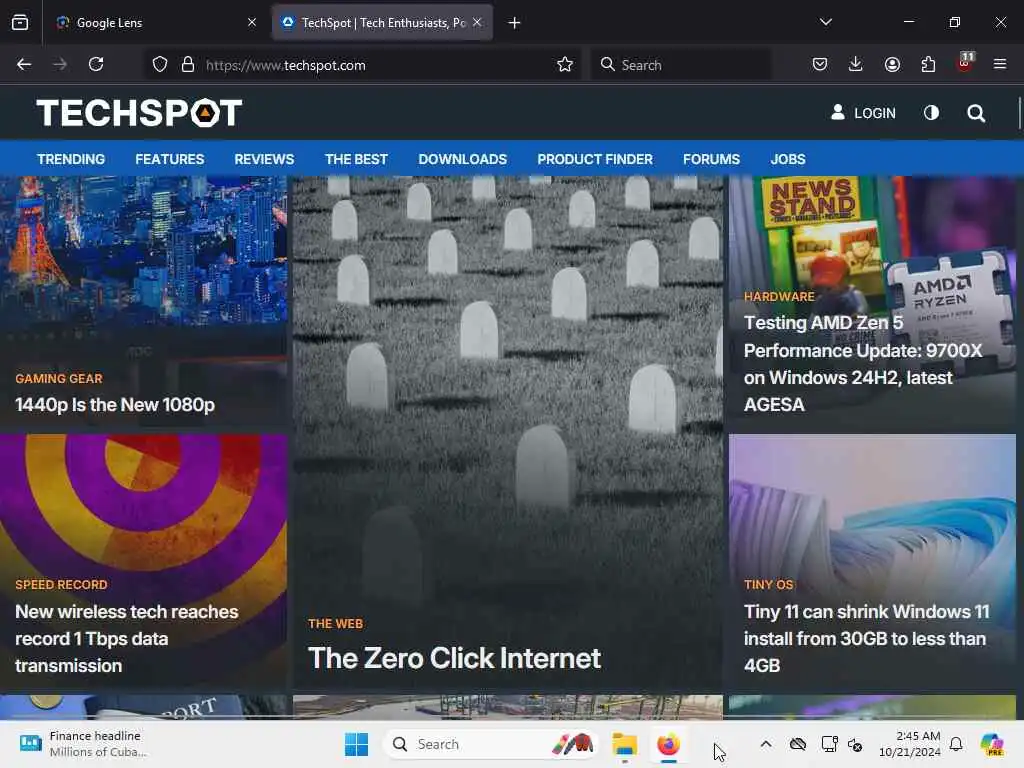This screenshot has height=768, width=1024.
Task: Open the REVIEWS section
Action: (264, 159)
